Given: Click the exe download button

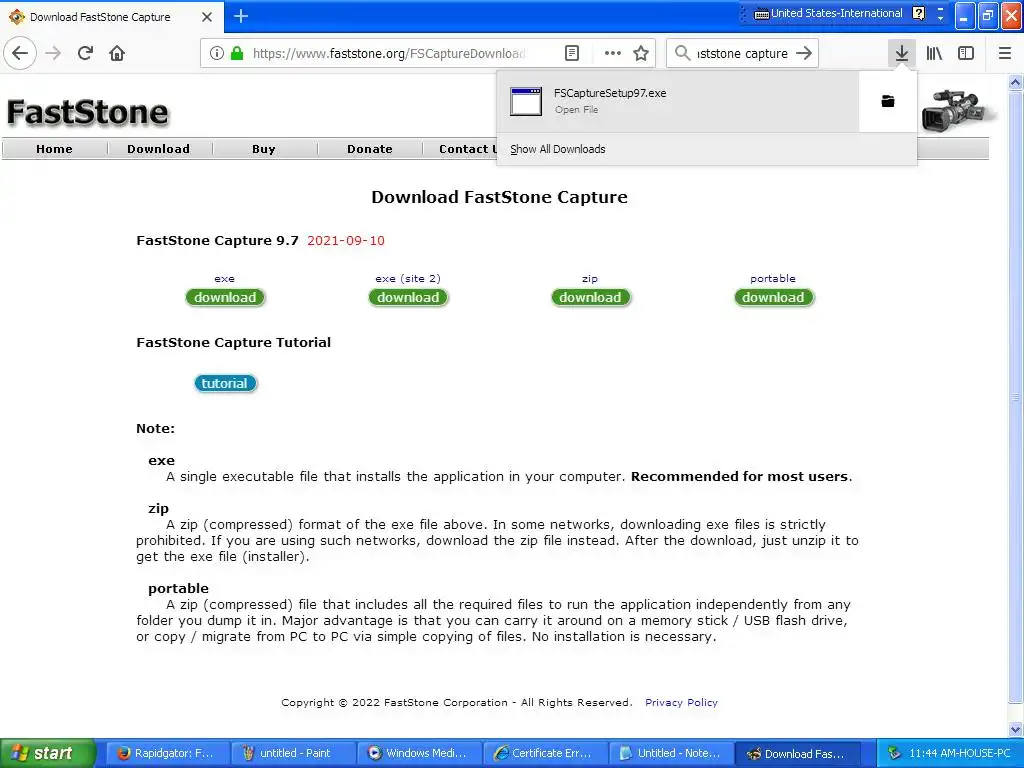Looking at the screenshot, I should tap(225, 297).
